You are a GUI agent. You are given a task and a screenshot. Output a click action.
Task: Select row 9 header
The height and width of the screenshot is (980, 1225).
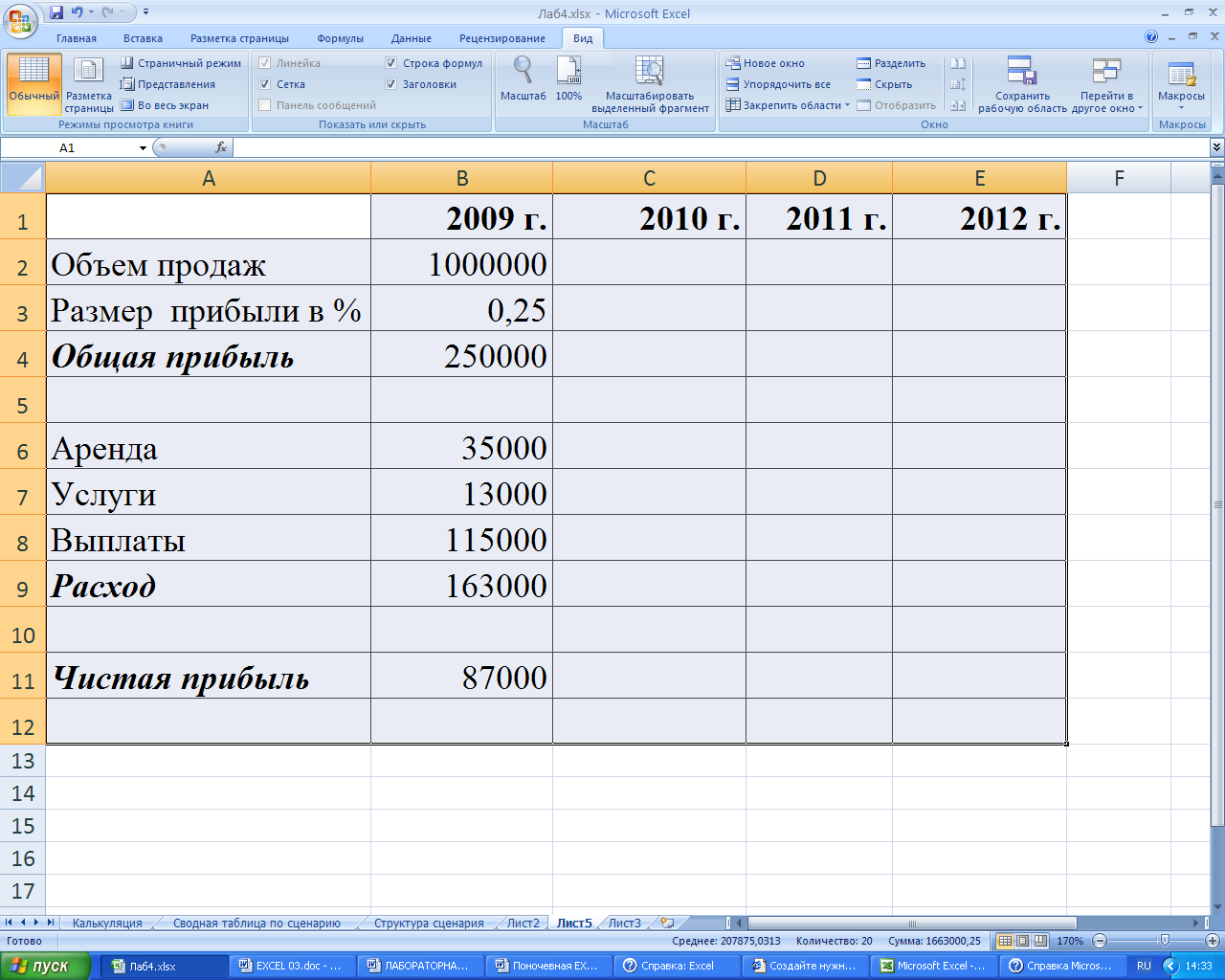(x=23, y=587)
